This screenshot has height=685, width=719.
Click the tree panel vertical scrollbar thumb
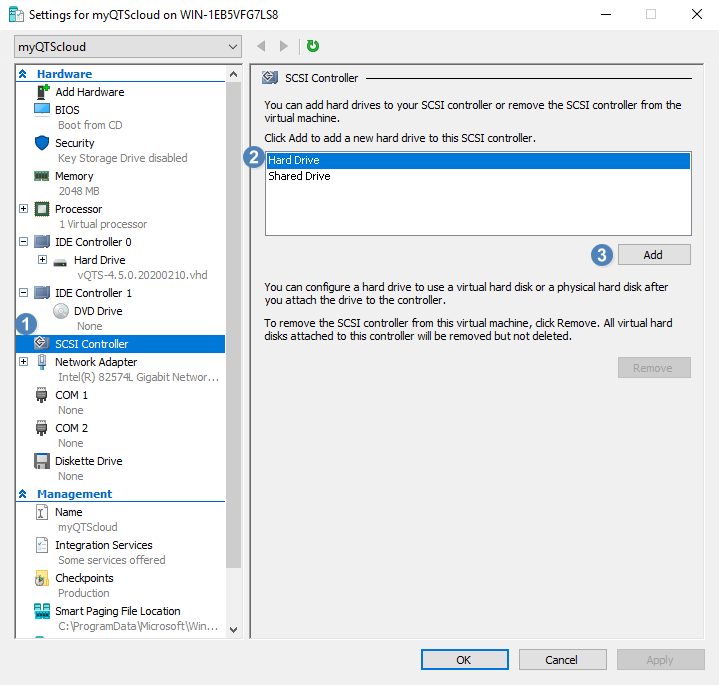click(233, 325)
